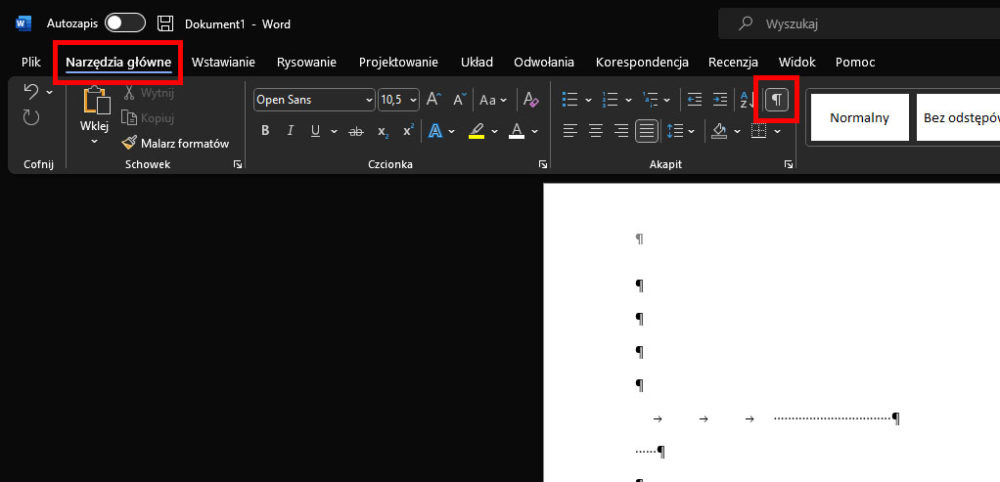Expand the Wklej paste options arrow
The width and height of the screenshot is (1000, 482).
pos(94,142)
